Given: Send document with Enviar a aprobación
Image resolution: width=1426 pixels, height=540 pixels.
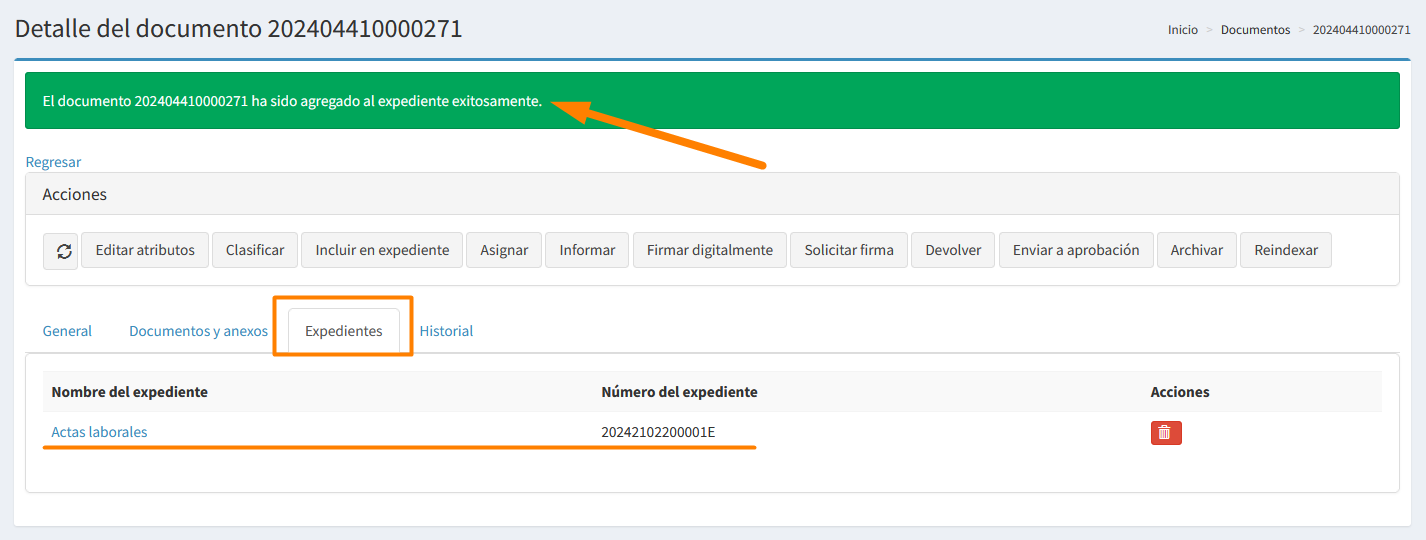Looking at the screenshot, I should pos(1076,250).
